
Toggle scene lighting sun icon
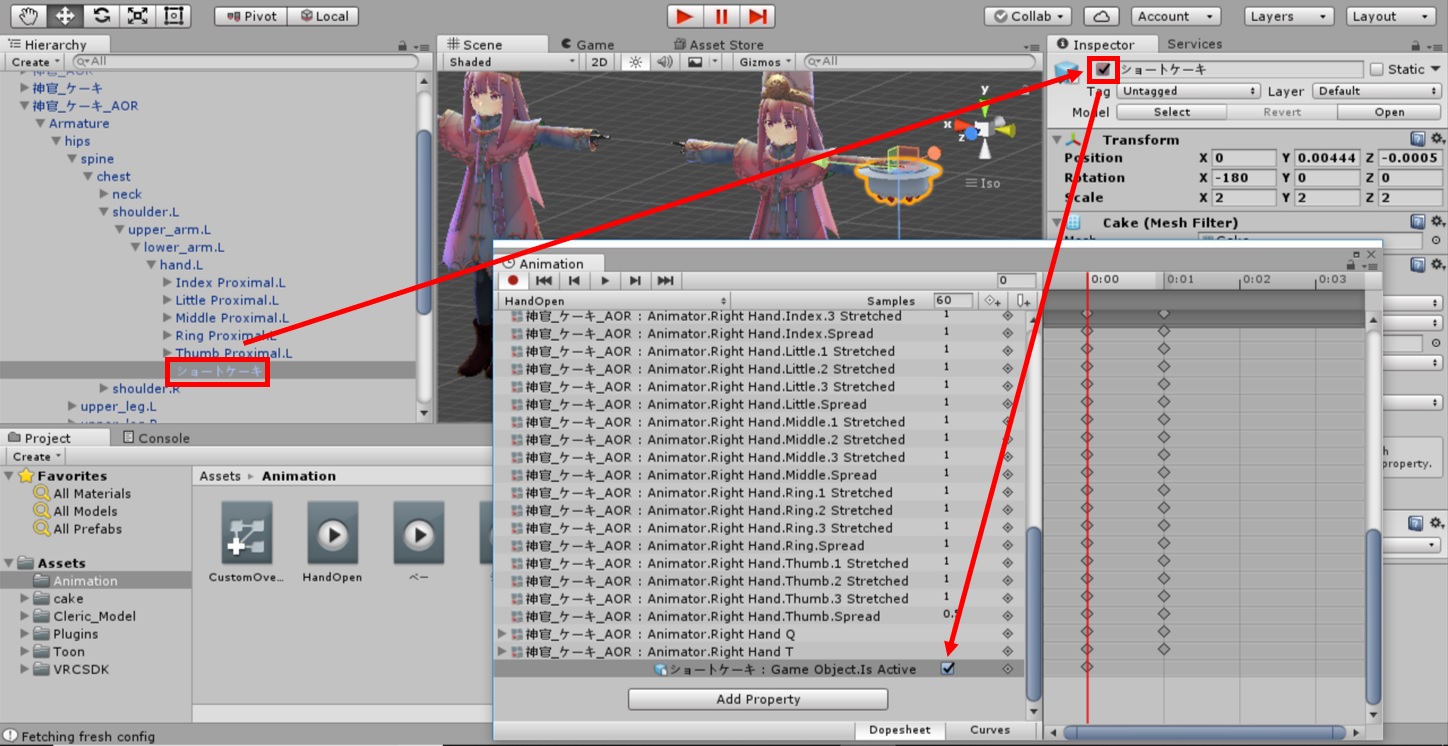[x=634, y=62]
